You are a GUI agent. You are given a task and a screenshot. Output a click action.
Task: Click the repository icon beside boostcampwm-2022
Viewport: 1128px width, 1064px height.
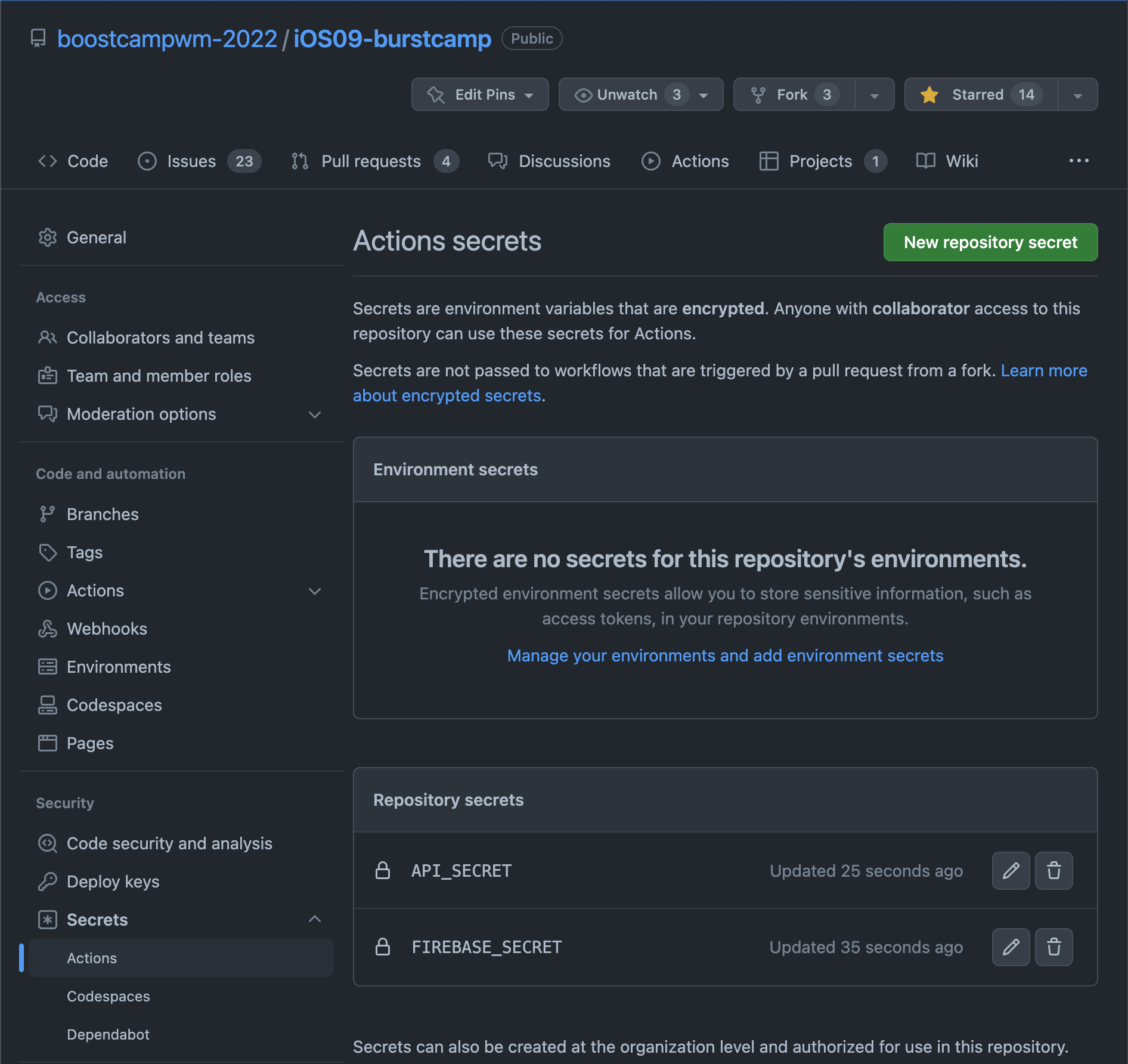(38, 39)
